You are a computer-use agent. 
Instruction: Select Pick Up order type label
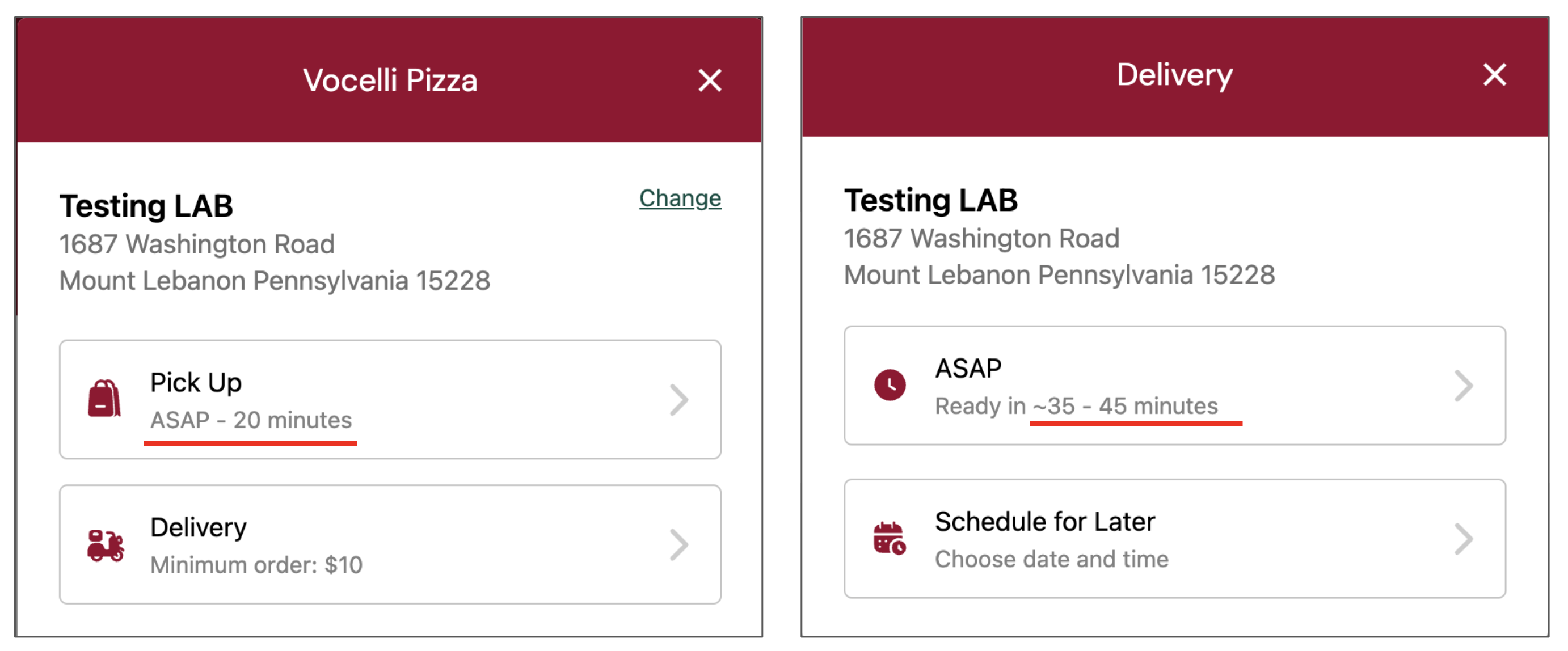pos(196,383)
